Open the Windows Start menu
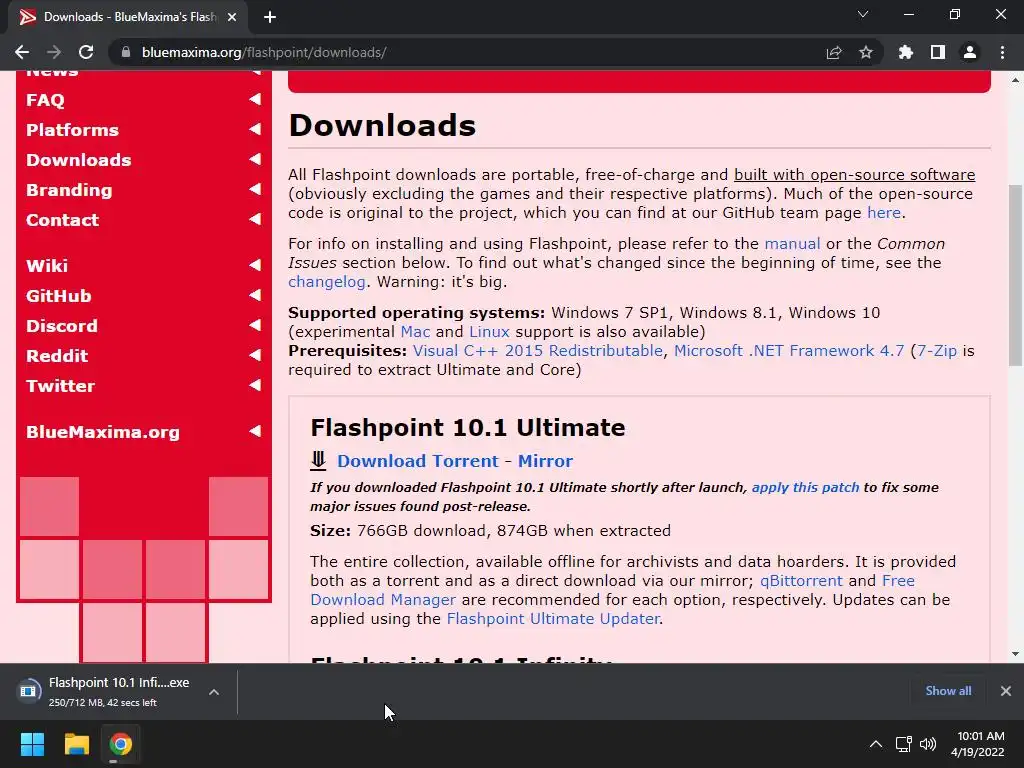Viewport: 1024px width, 768px height. pos(32,744)
